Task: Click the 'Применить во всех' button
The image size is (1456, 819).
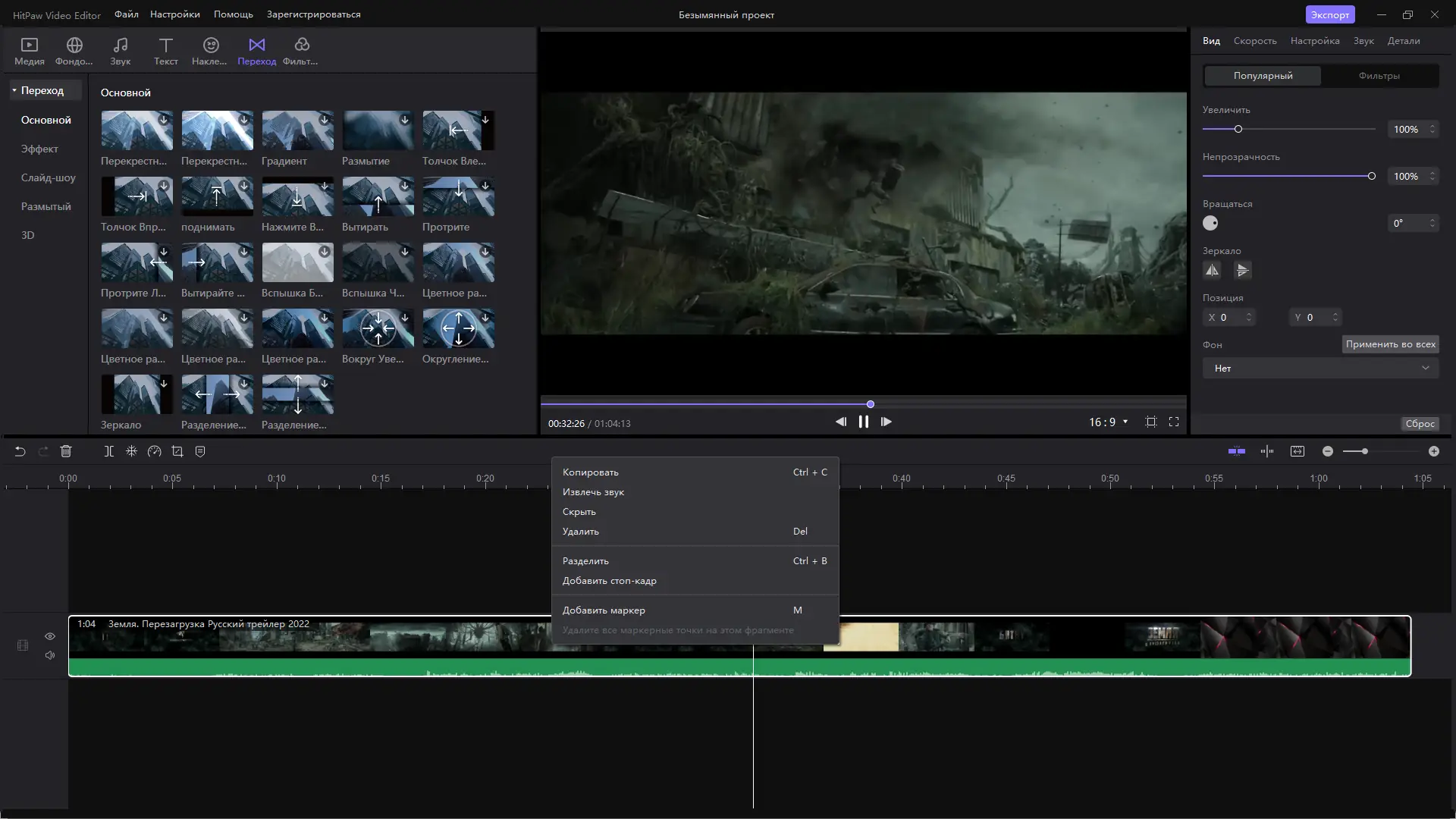Action: [x=1390, y=344]
